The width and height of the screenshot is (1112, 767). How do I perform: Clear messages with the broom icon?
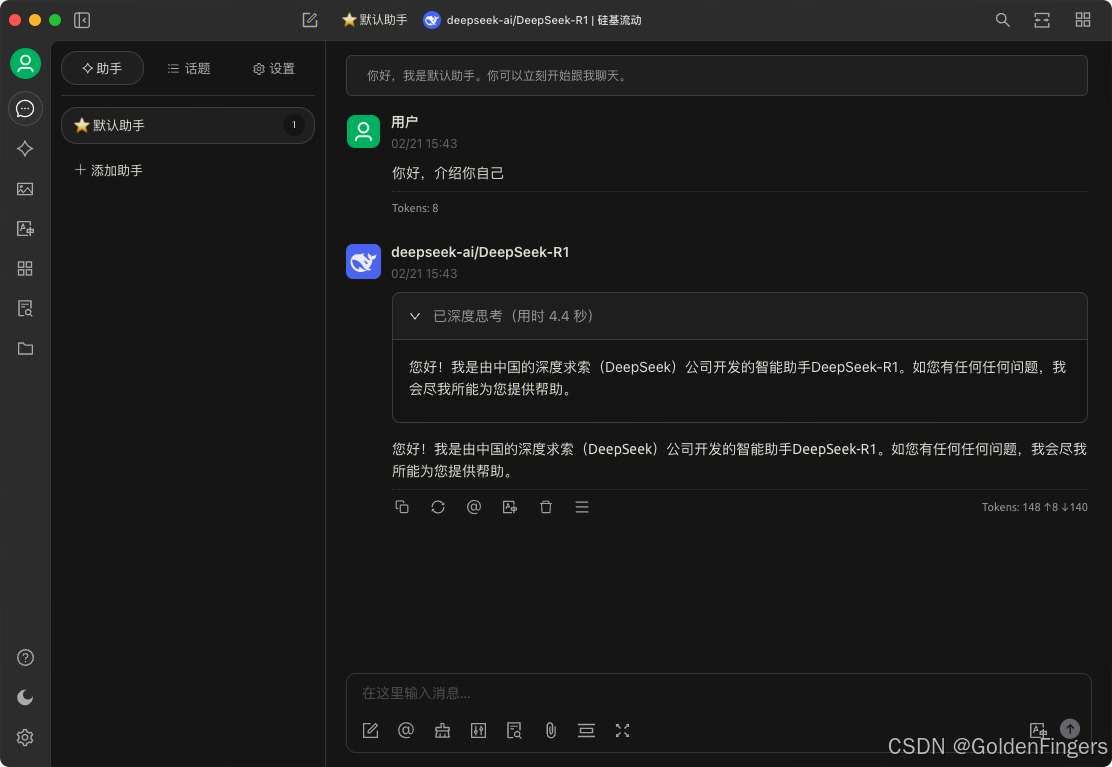[442, 730]
